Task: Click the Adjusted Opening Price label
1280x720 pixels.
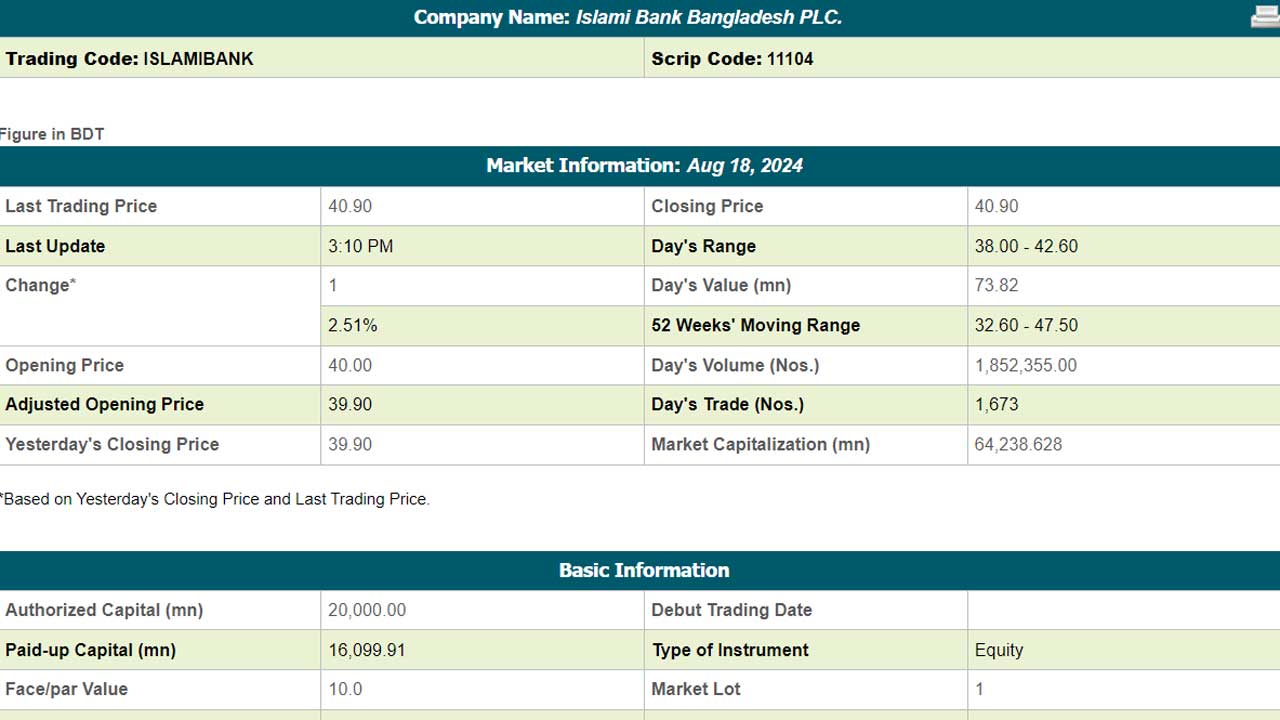Action: (x=105, y=404)
